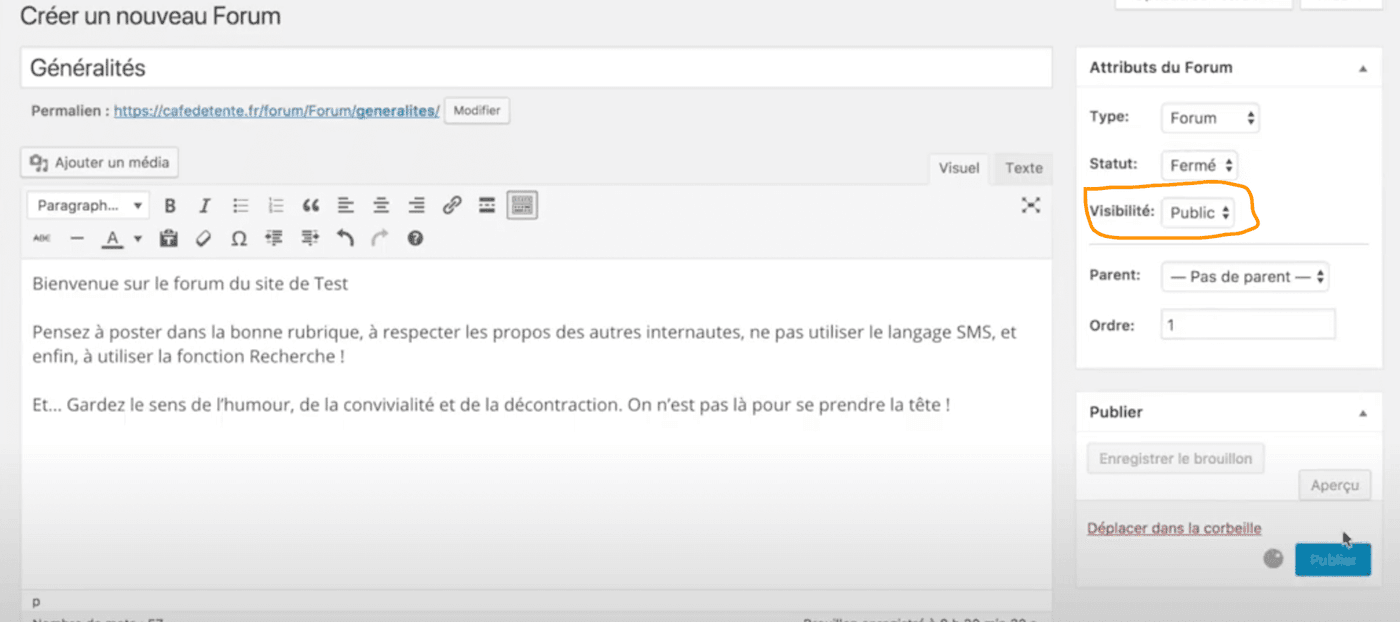Insert a blockquote
This screenshot has width=1400, height=622.
tap(311, 206)
